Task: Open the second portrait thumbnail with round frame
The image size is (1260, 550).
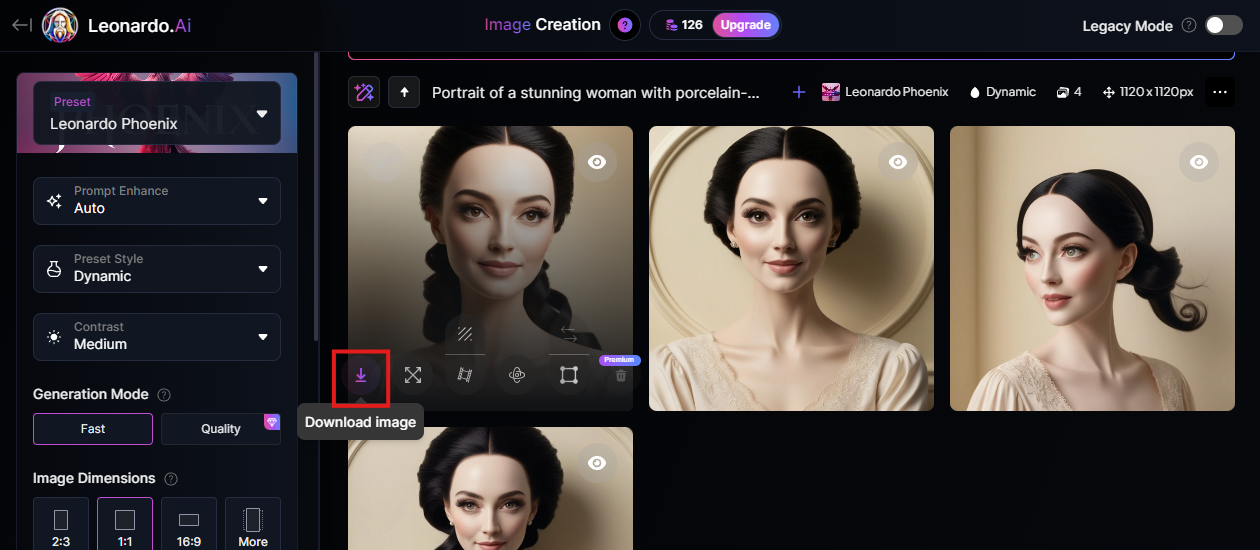Action: (x=791, y=268)
